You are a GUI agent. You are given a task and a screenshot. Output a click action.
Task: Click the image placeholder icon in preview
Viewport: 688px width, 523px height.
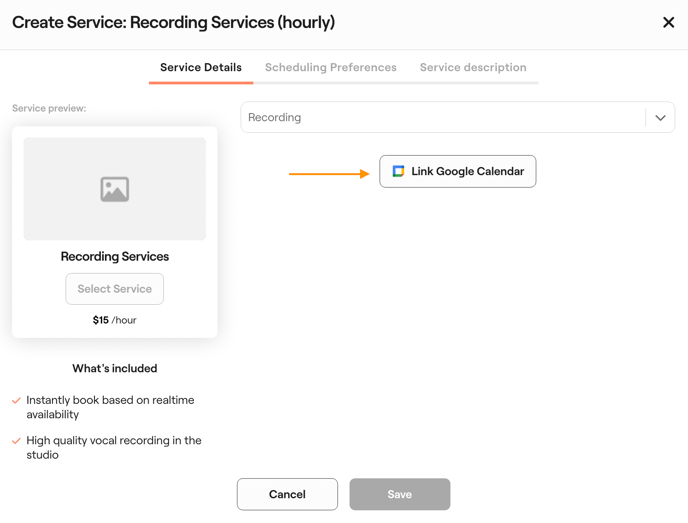(115, 189)
